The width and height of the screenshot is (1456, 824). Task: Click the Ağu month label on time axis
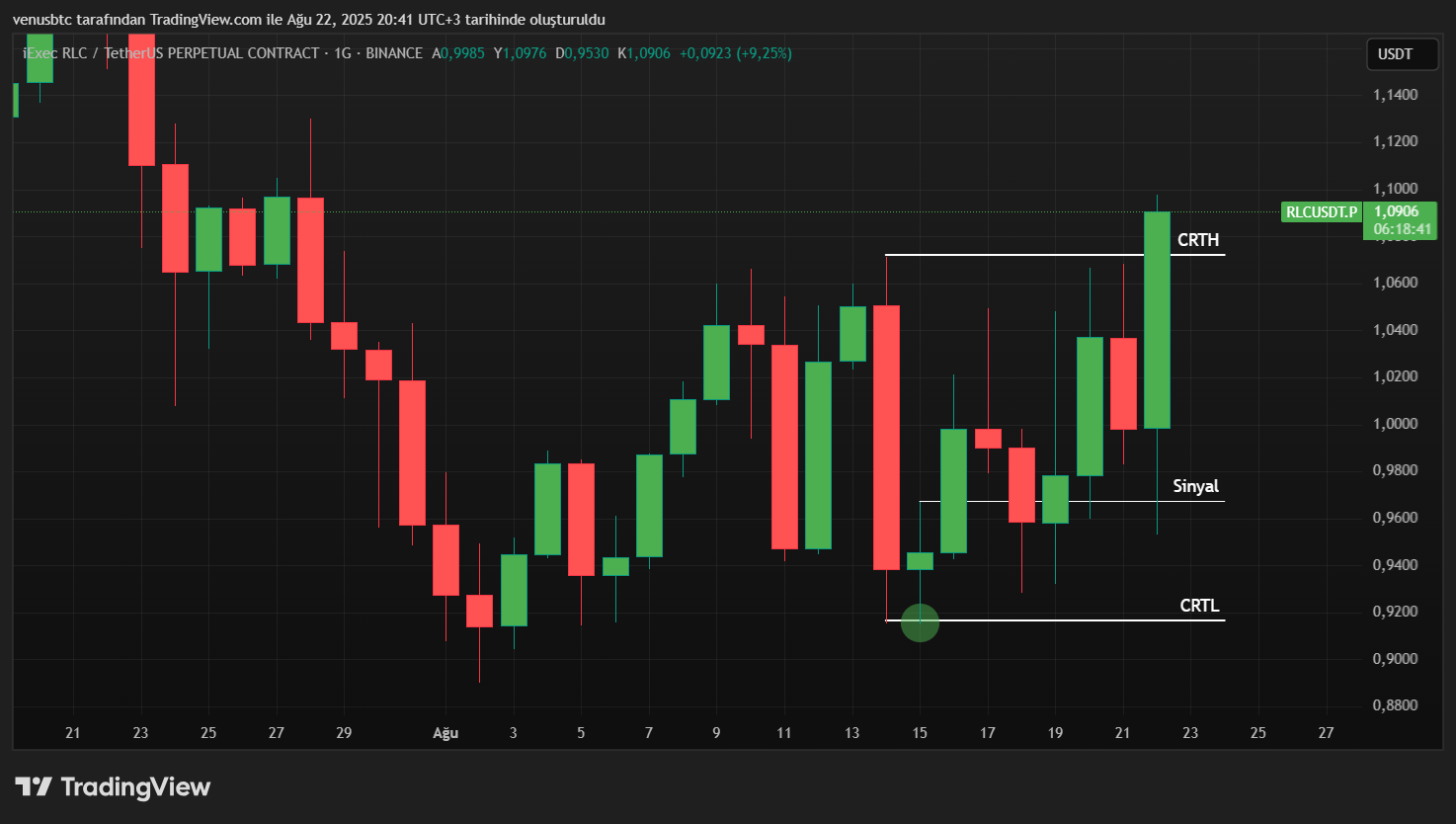[445, 733]
